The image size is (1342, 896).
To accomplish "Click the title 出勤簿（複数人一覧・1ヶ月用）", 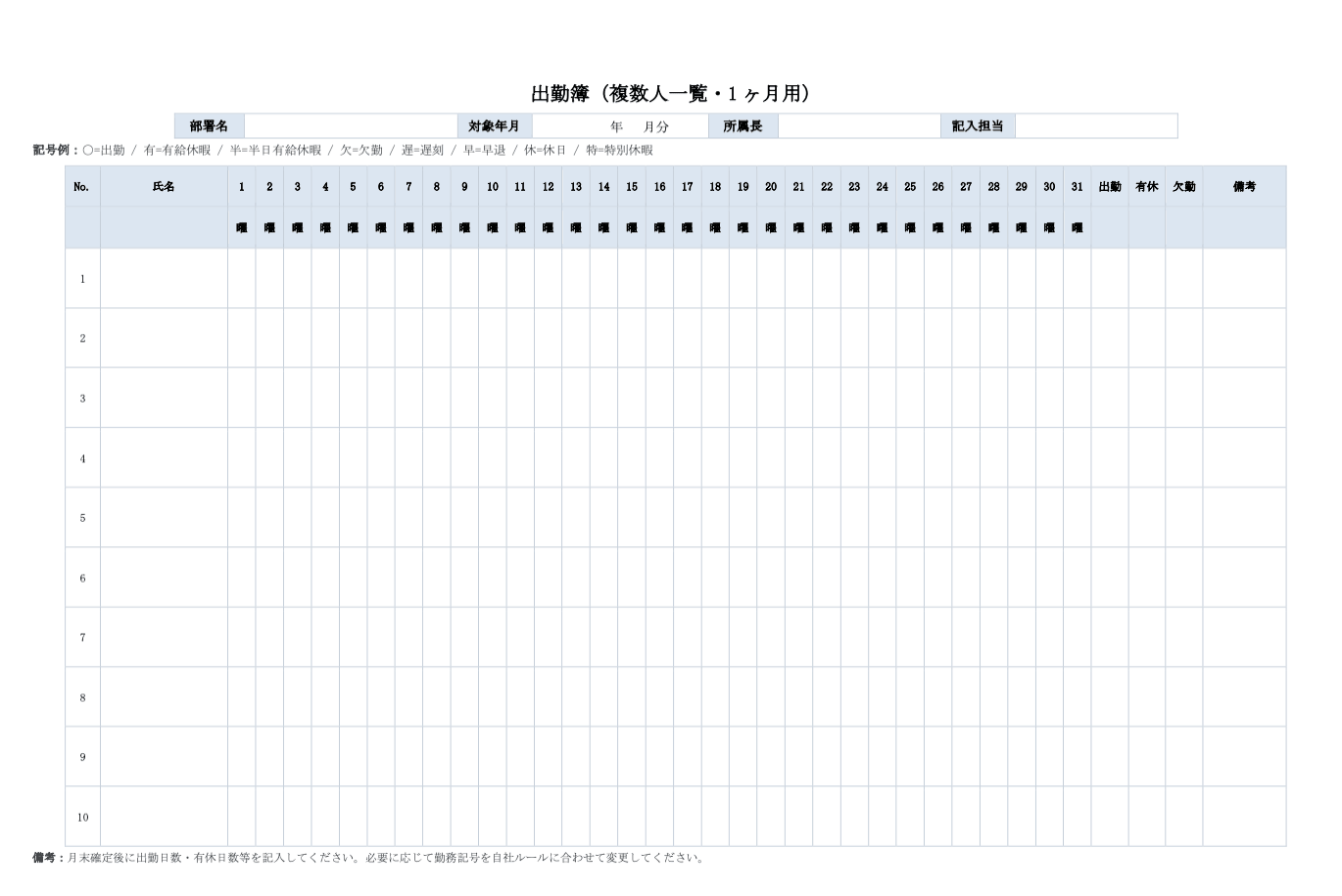I will tap(670, 94).
